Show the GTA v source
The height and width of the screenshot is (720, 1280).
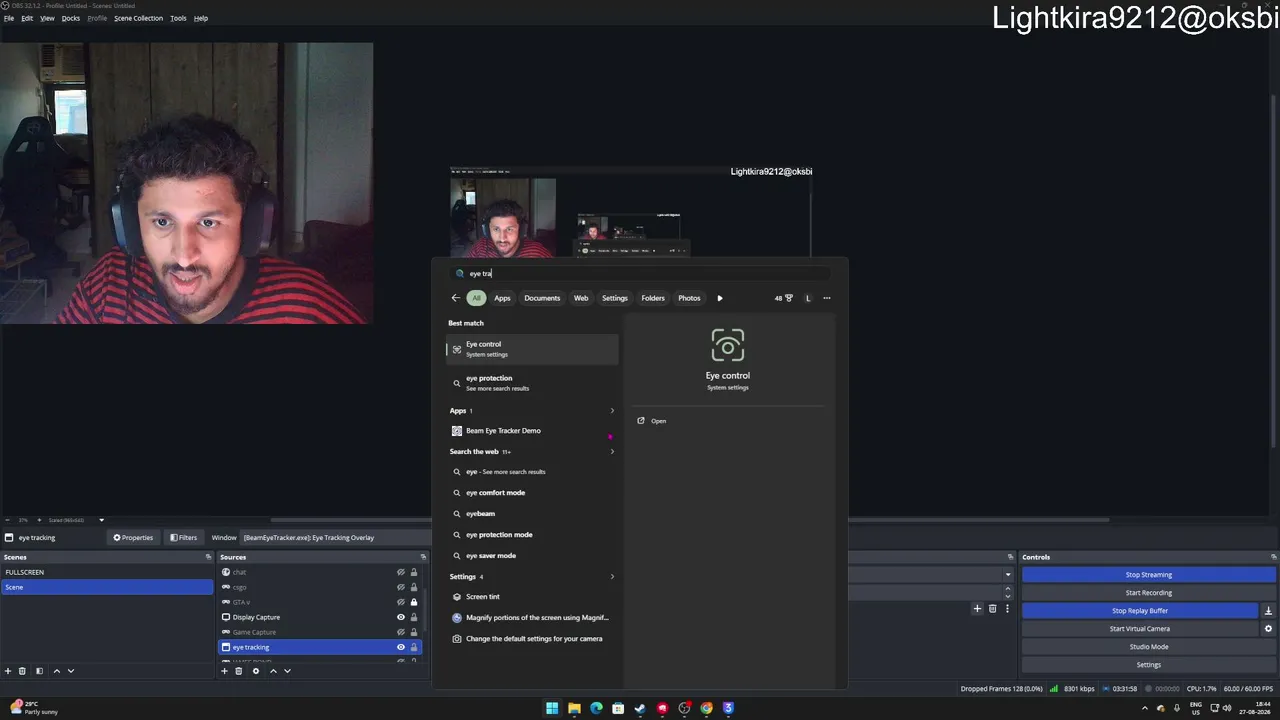[401, 602]
